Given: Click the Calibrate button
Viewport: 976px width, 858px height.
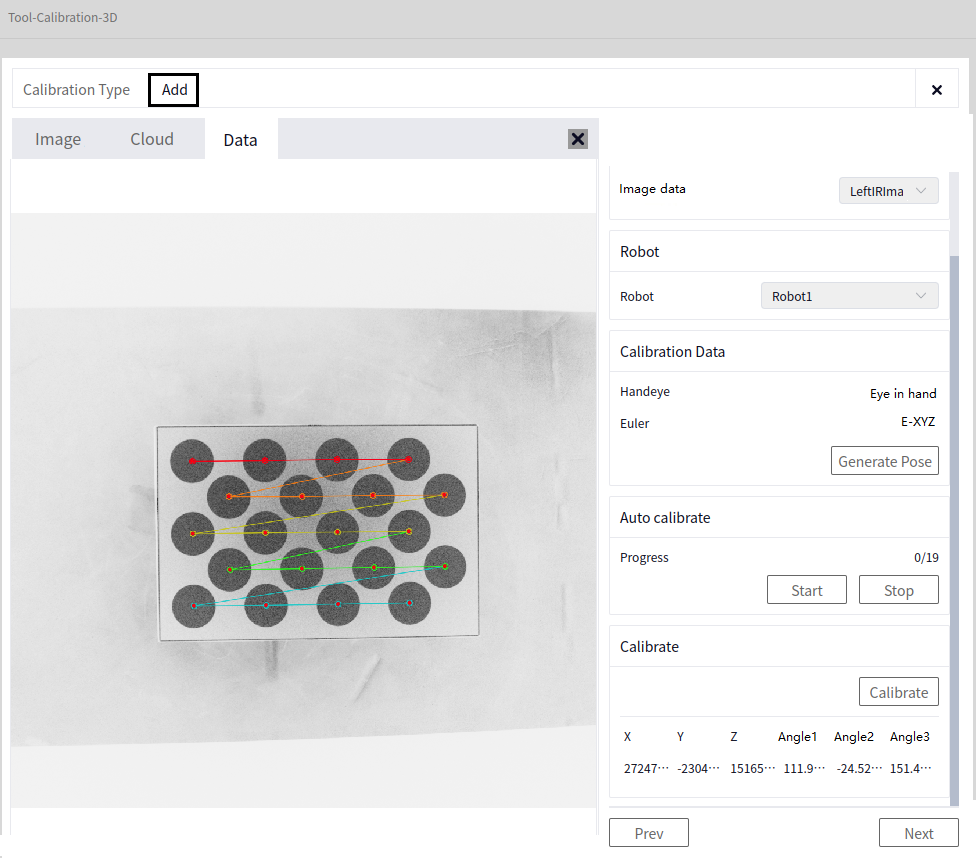Looking at the screenshot, I should click(899, 692).
